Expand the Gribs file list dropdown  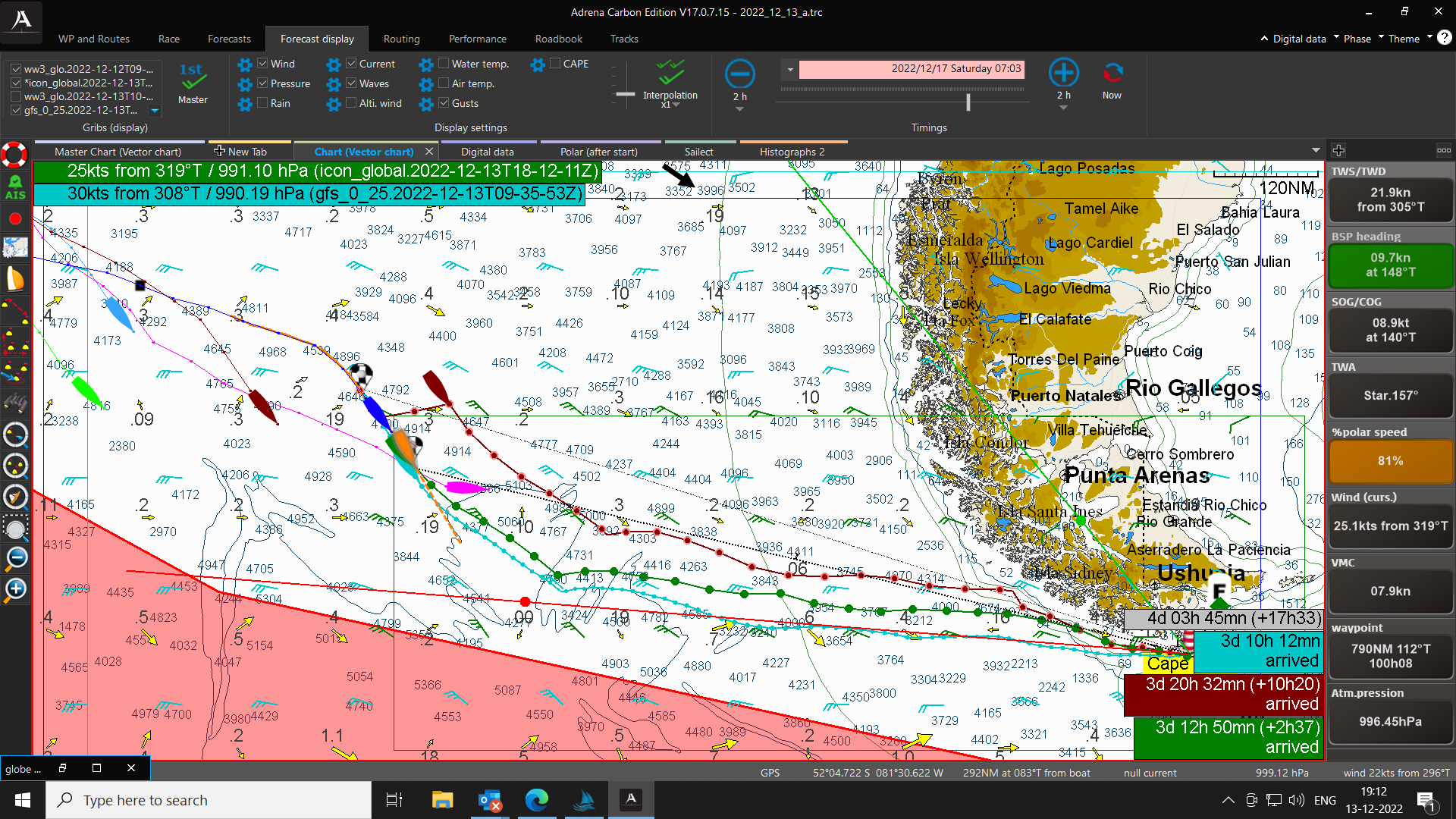(155, 111)
